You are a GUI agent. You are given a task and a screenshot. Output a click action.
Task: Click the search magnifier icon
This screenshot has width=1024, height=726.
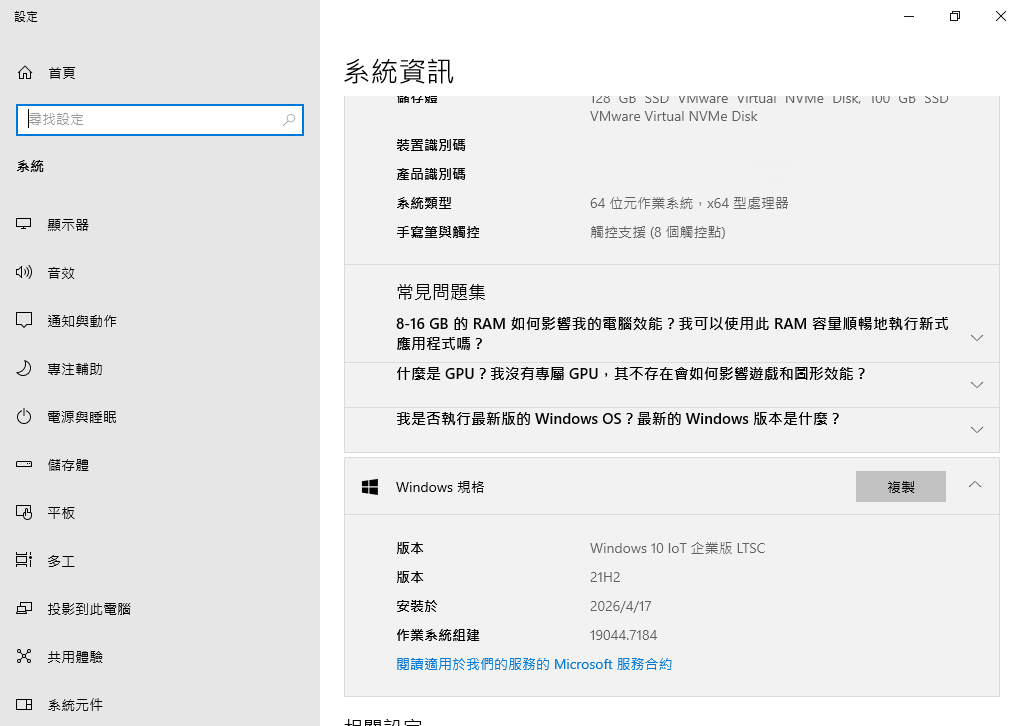[289, 120]
